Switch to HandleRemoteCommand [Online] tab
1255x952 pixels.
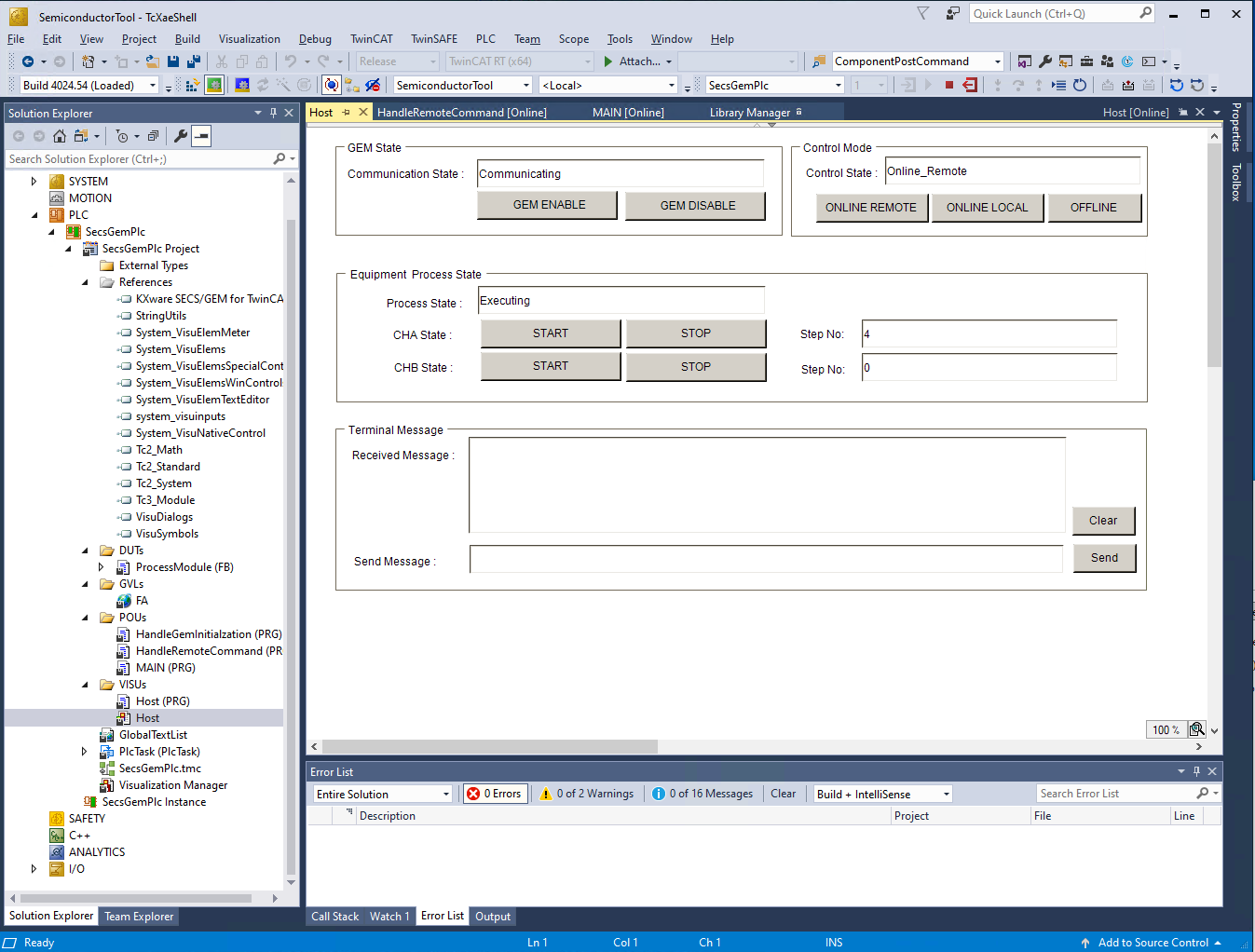tap(462, 113)
